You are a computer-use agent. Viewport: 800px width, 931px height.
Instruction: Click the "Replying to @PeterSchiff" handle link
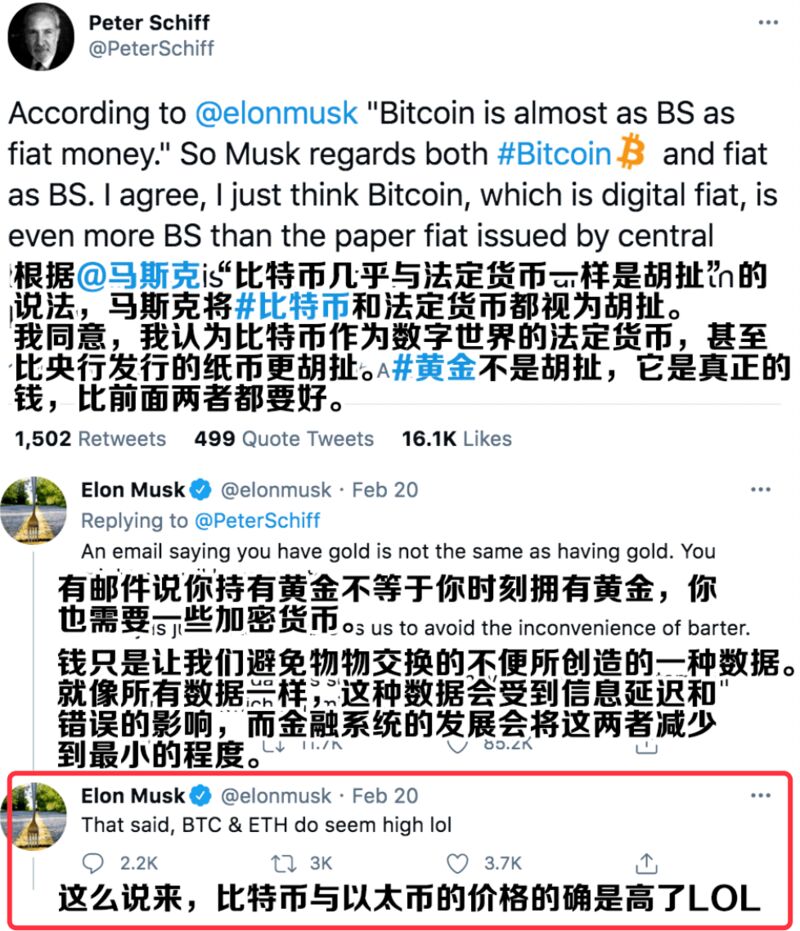[x=258, y=520]
